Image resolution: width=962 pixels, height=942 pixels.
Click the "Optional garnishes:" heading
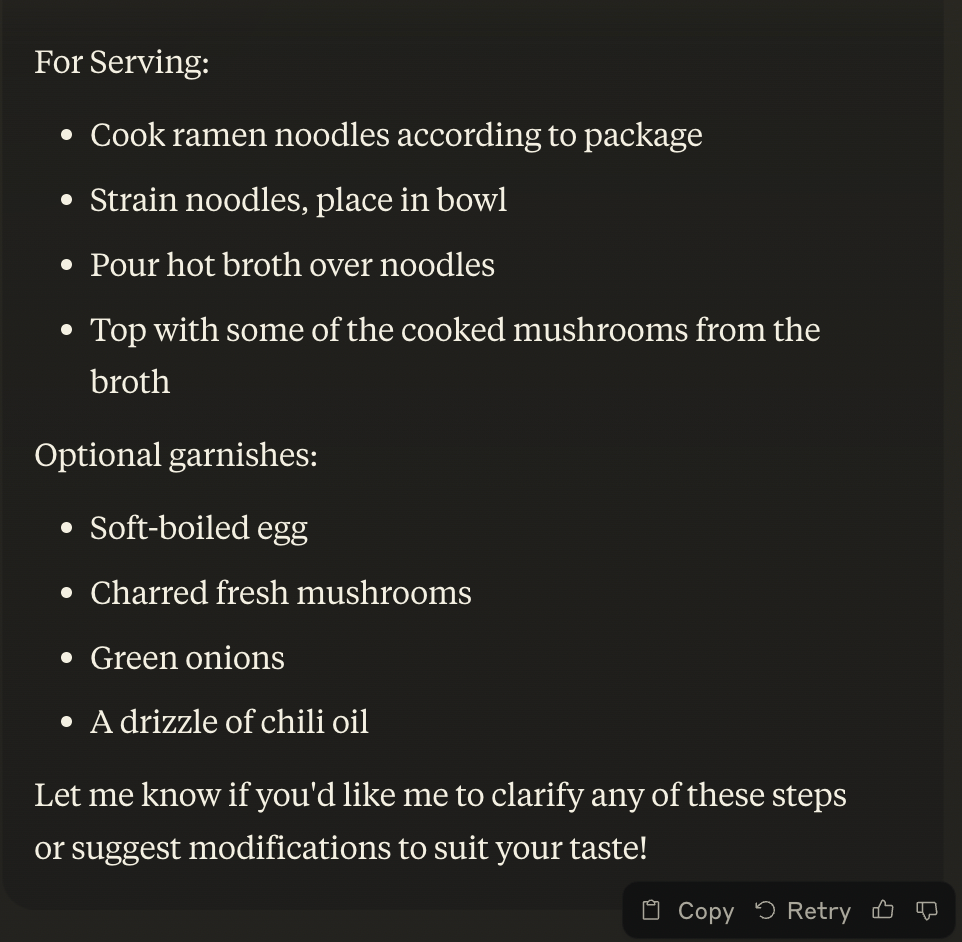point(176,455)
